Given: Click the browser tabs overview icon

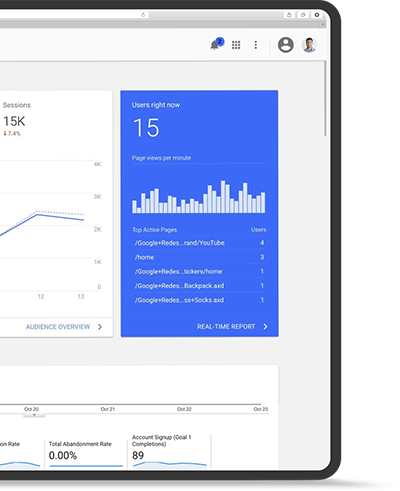Looking at the screenshot, I should pyautogui.click(x=303, y=15).
